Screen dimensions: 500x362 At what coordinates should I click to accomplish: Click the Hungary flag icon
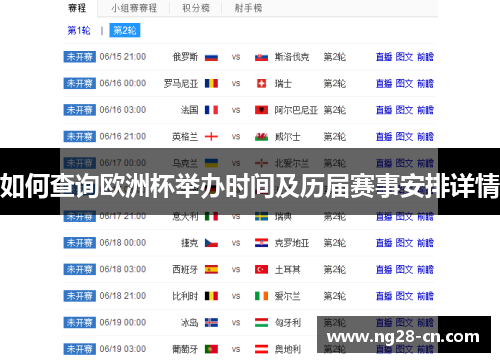[261, 323]
